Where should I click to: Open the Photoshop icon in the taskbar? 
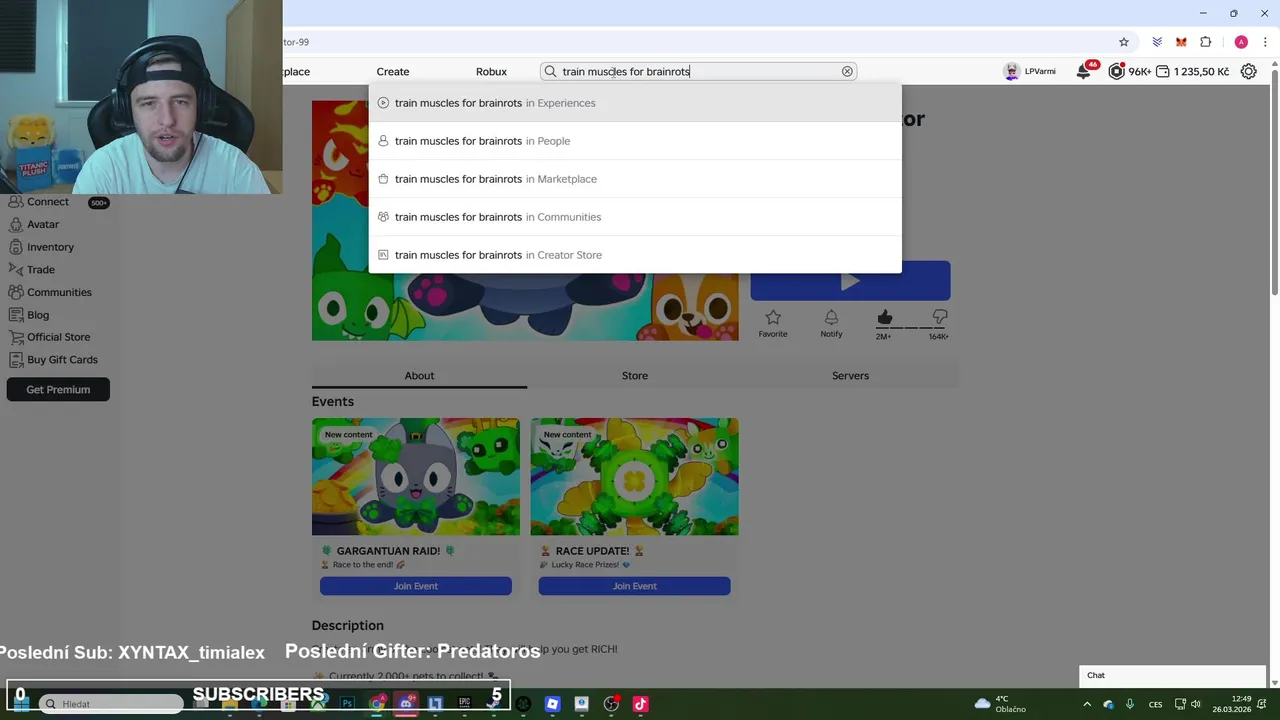click(x=347, y=704)
